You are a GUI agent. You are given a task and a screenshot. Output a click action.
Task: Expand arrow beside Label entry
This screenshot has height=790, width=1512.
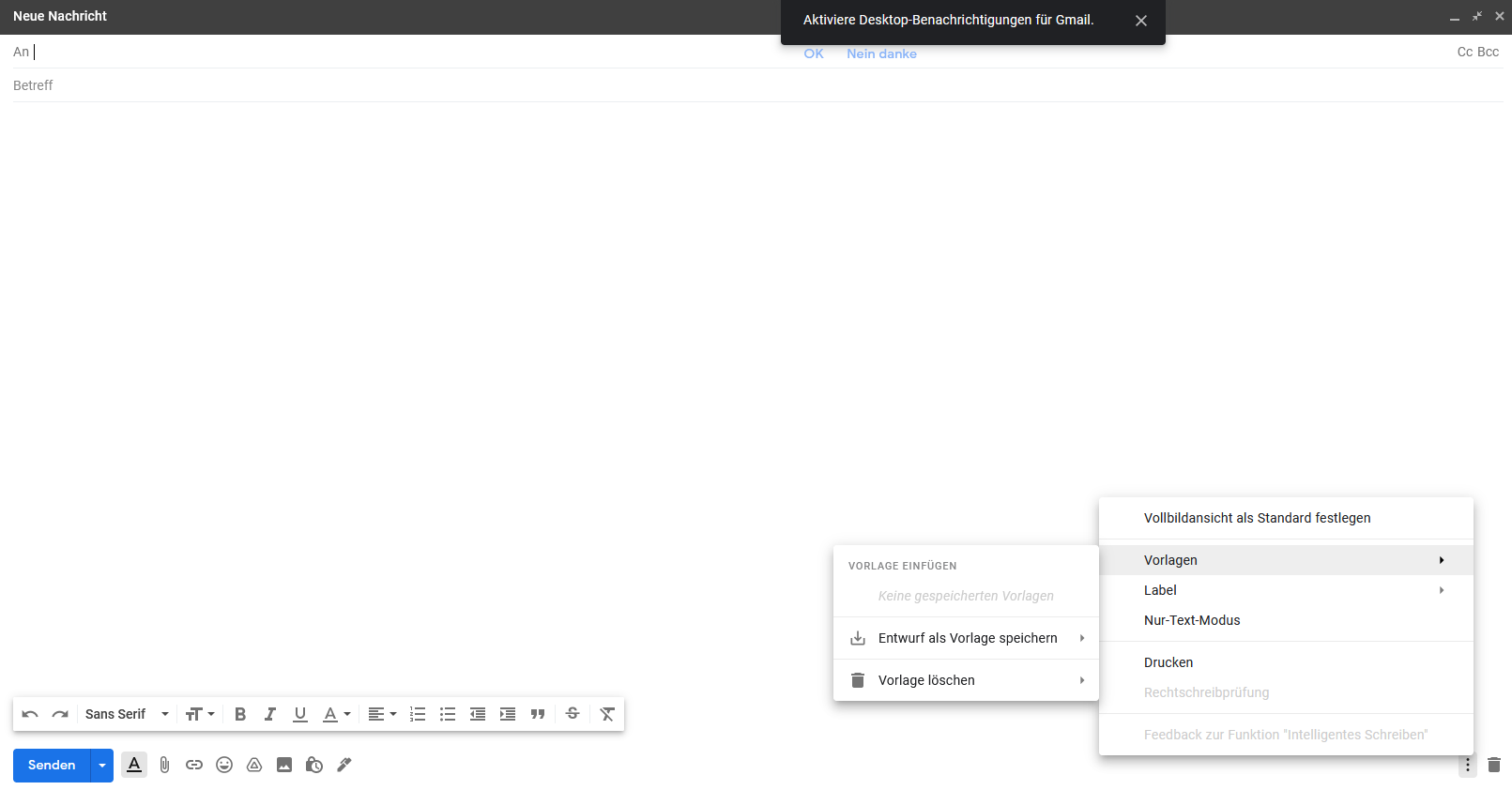[x=1442, y=590]
